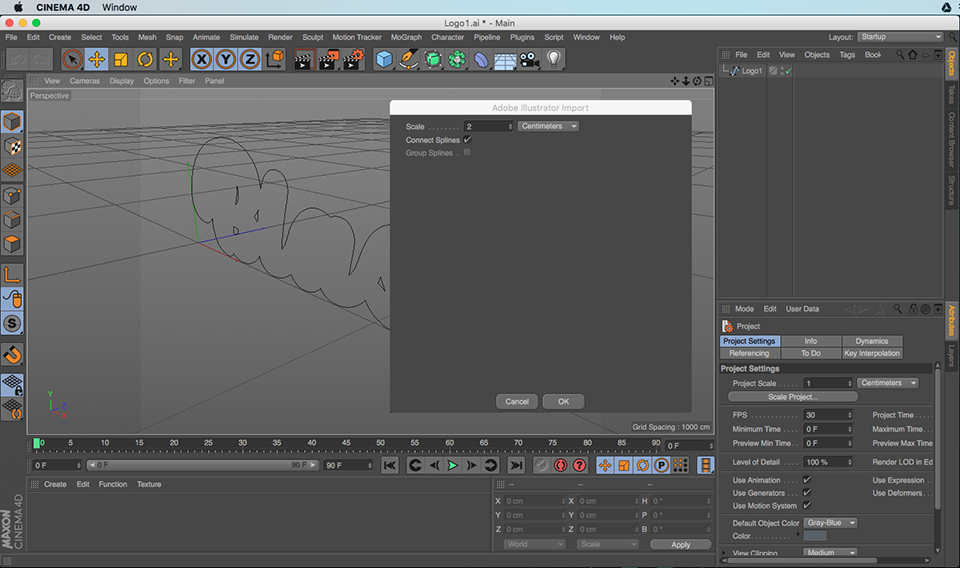This screenshot has width=960, height=568.
Task: Open the Scale mode dropdown in coordinates
Action: coord(608,544)
